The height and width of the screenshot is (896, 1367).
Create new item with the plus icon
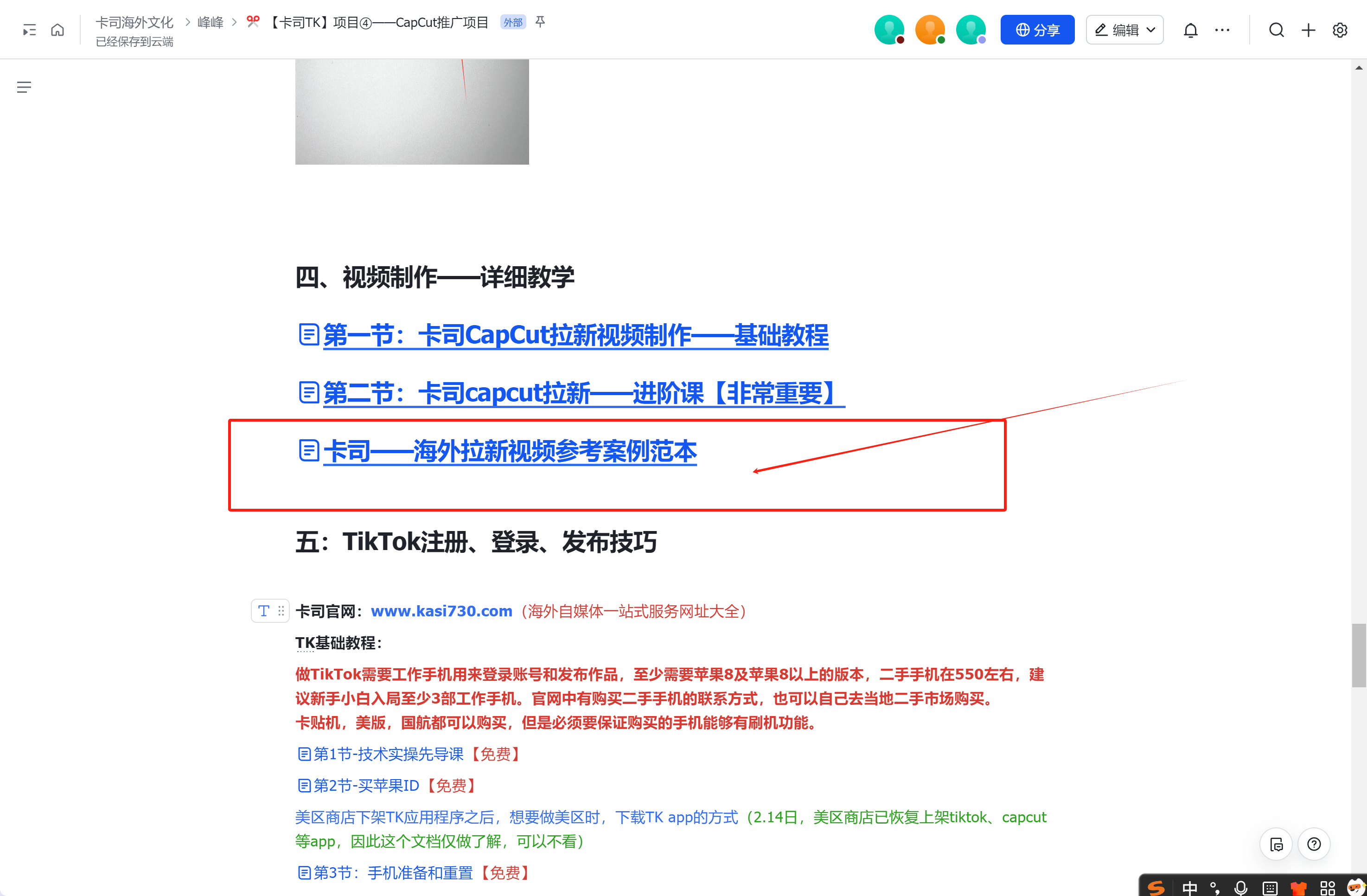tap(1309, 30)
